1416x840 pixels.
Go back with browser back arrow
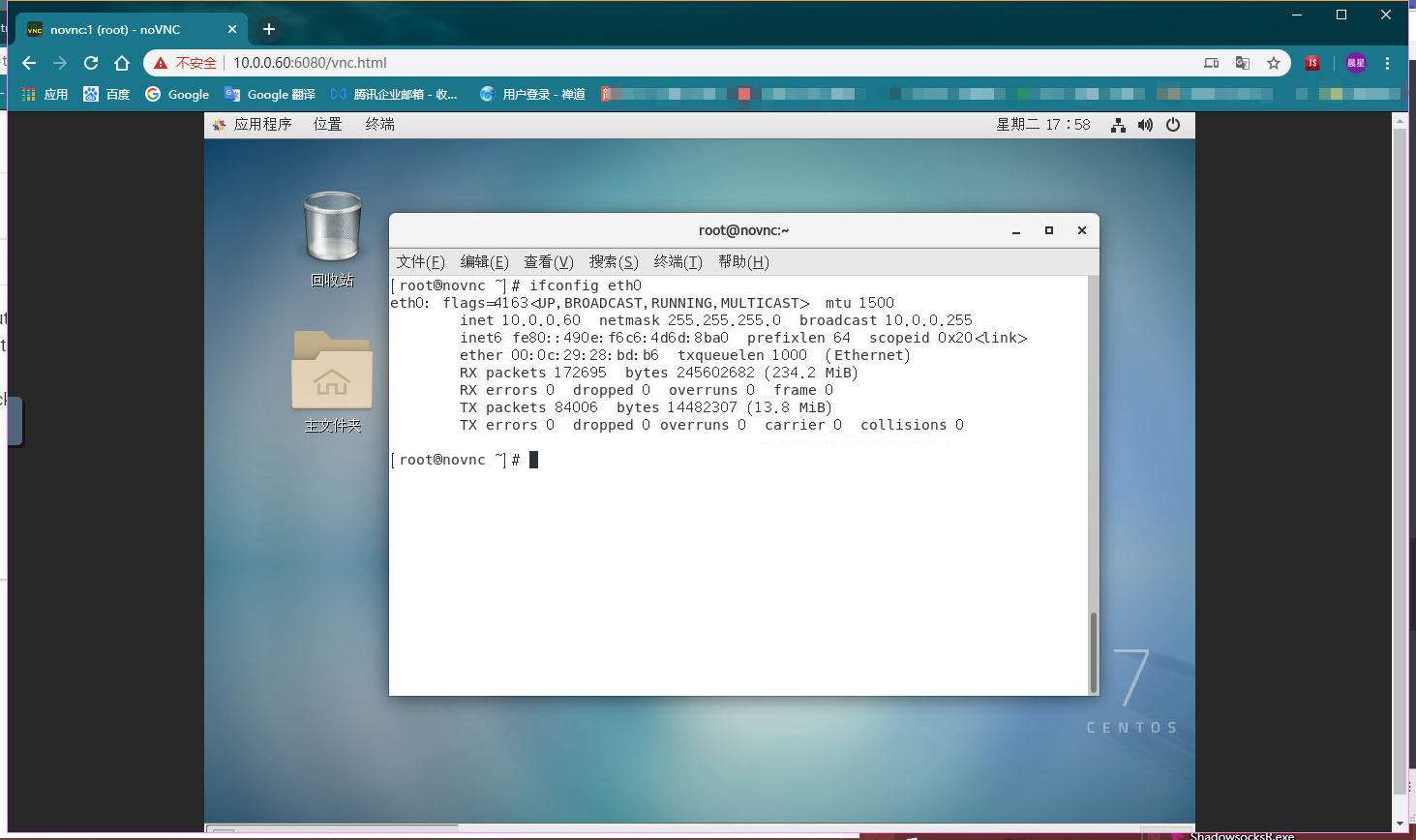(29, 63)
